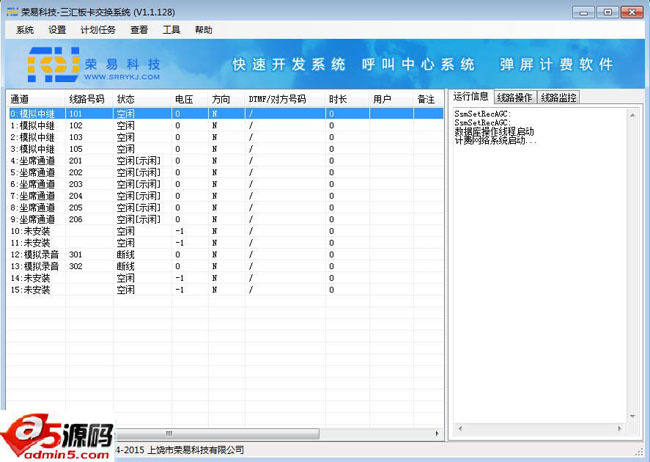
Task: Open the 计划任务 menu
Action: pos(98,30)
